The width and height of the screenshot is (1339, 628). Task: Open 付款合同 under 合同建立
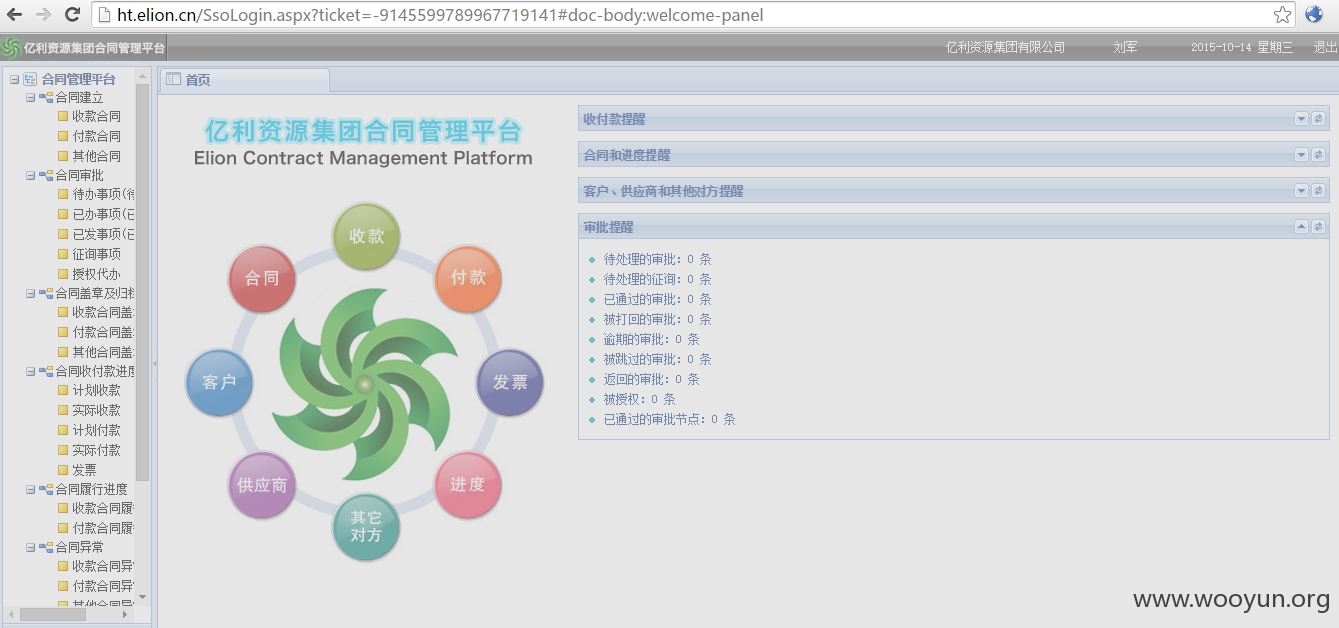(x=96, y=136)
